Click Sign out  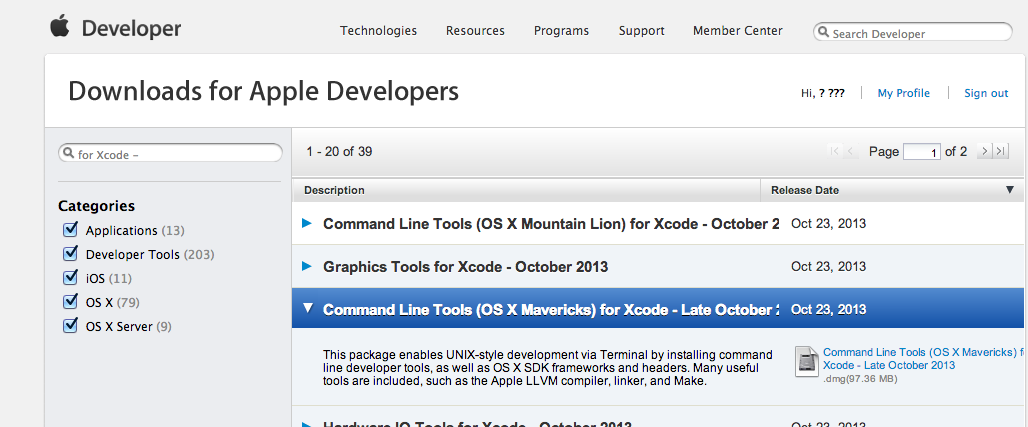point(986,93)
